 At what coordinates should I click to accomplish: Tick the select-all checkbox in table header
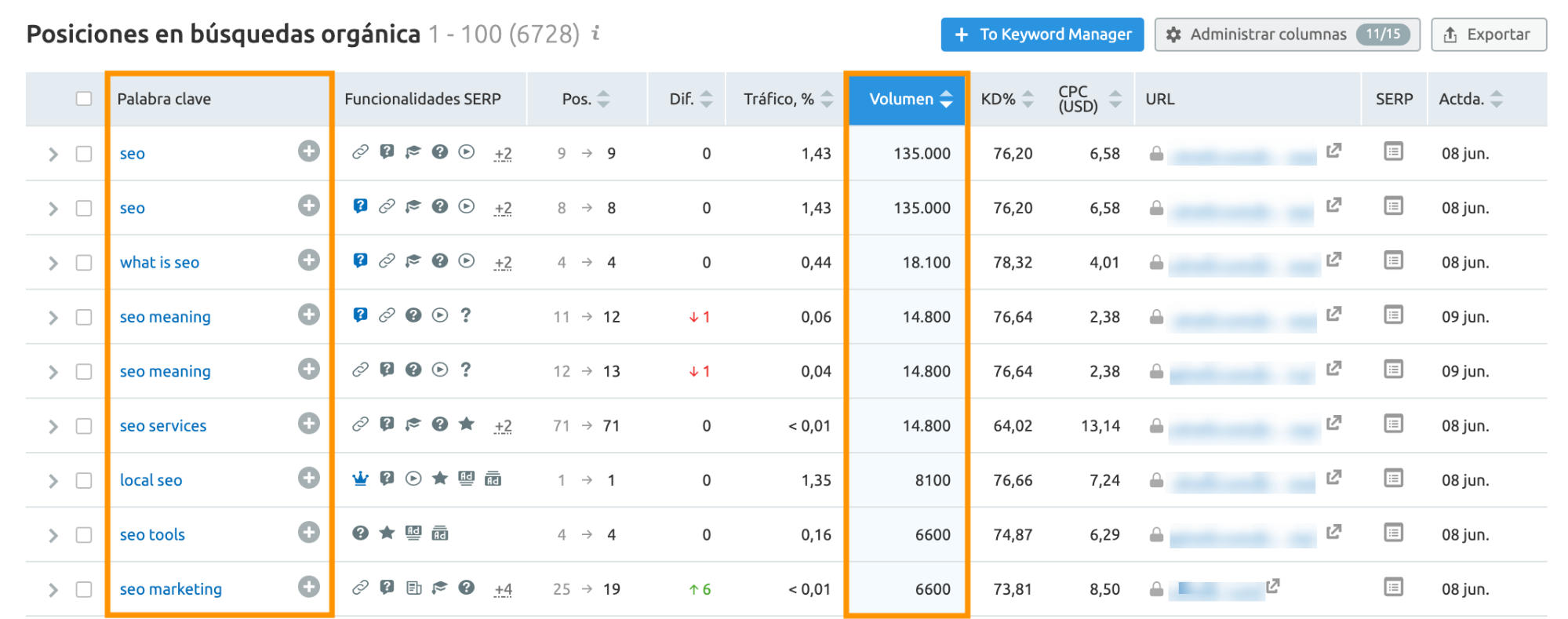(84, 99)
